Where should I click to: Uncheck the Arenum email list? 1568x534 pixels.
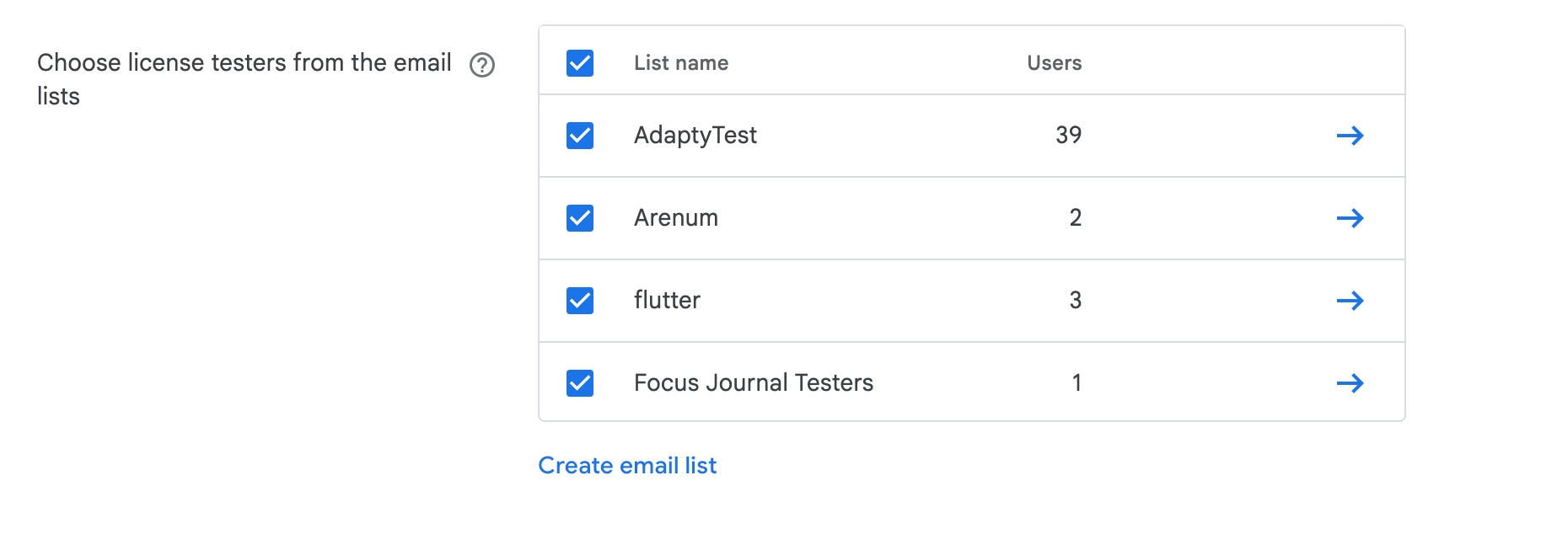pos(580,218)
